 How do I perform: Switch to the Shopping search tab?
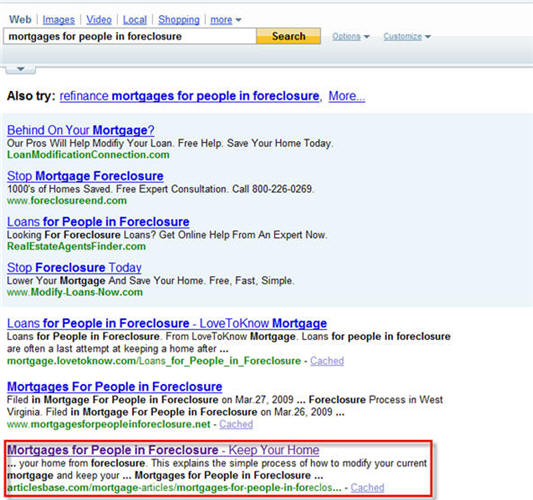tap(179, 20)
